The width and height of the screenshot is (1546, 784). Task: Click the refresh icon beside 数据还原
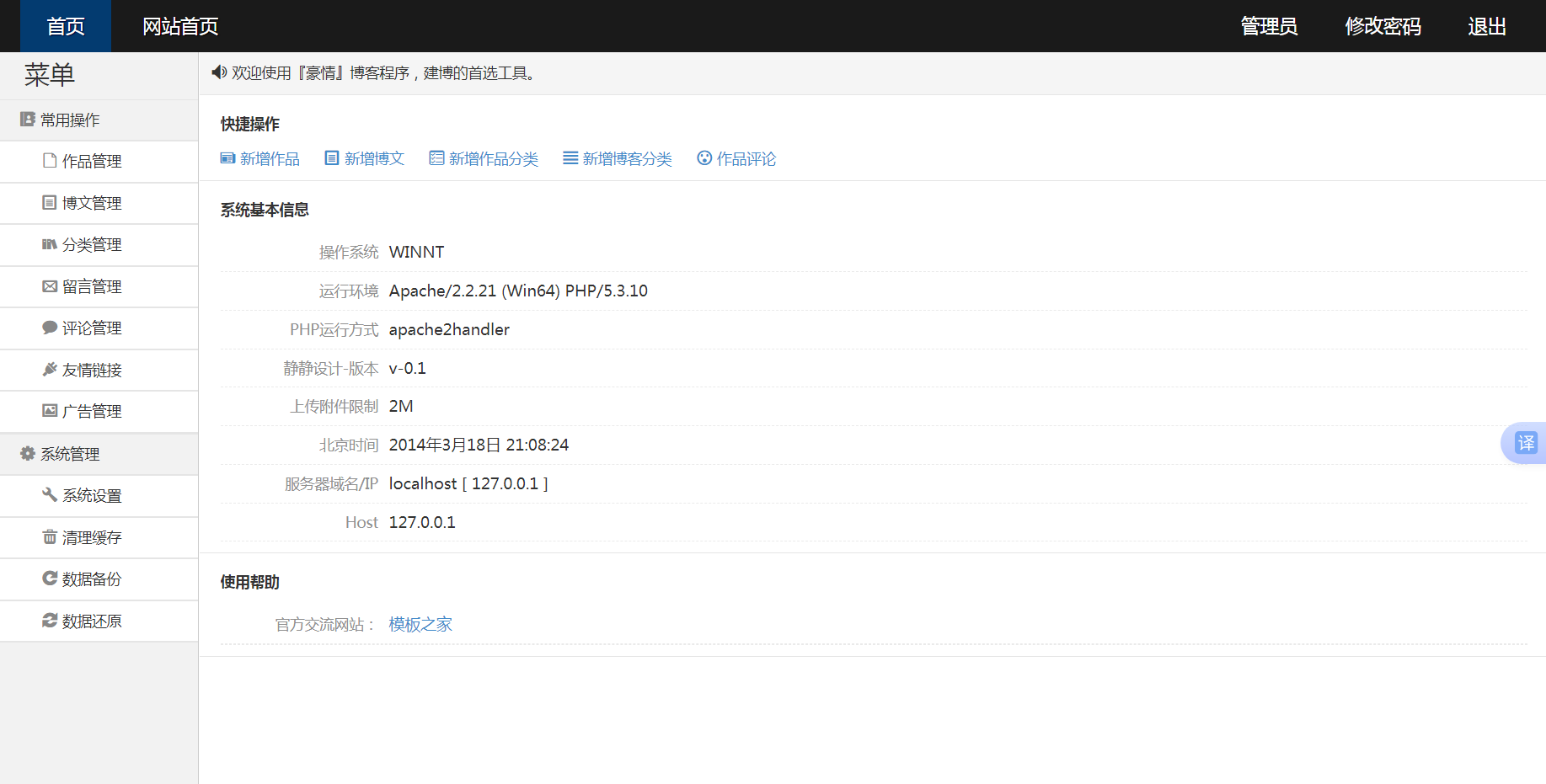[x=50, y=621]
